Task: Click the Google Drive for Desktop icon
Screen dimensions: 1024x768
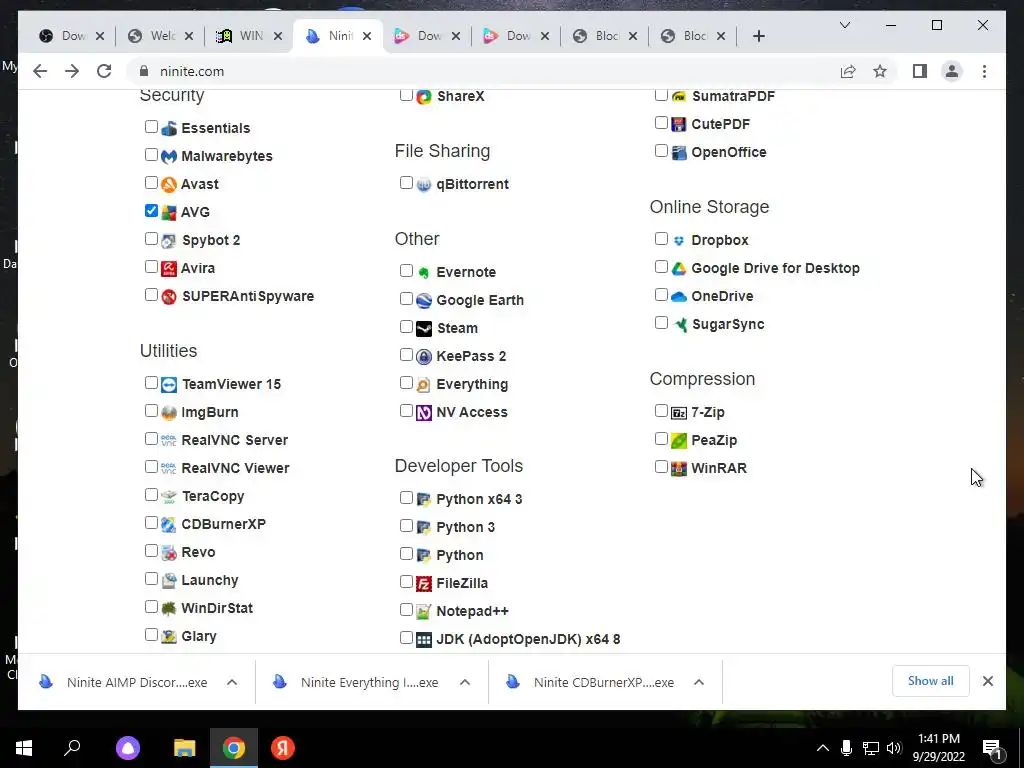Action: [679, 268]
